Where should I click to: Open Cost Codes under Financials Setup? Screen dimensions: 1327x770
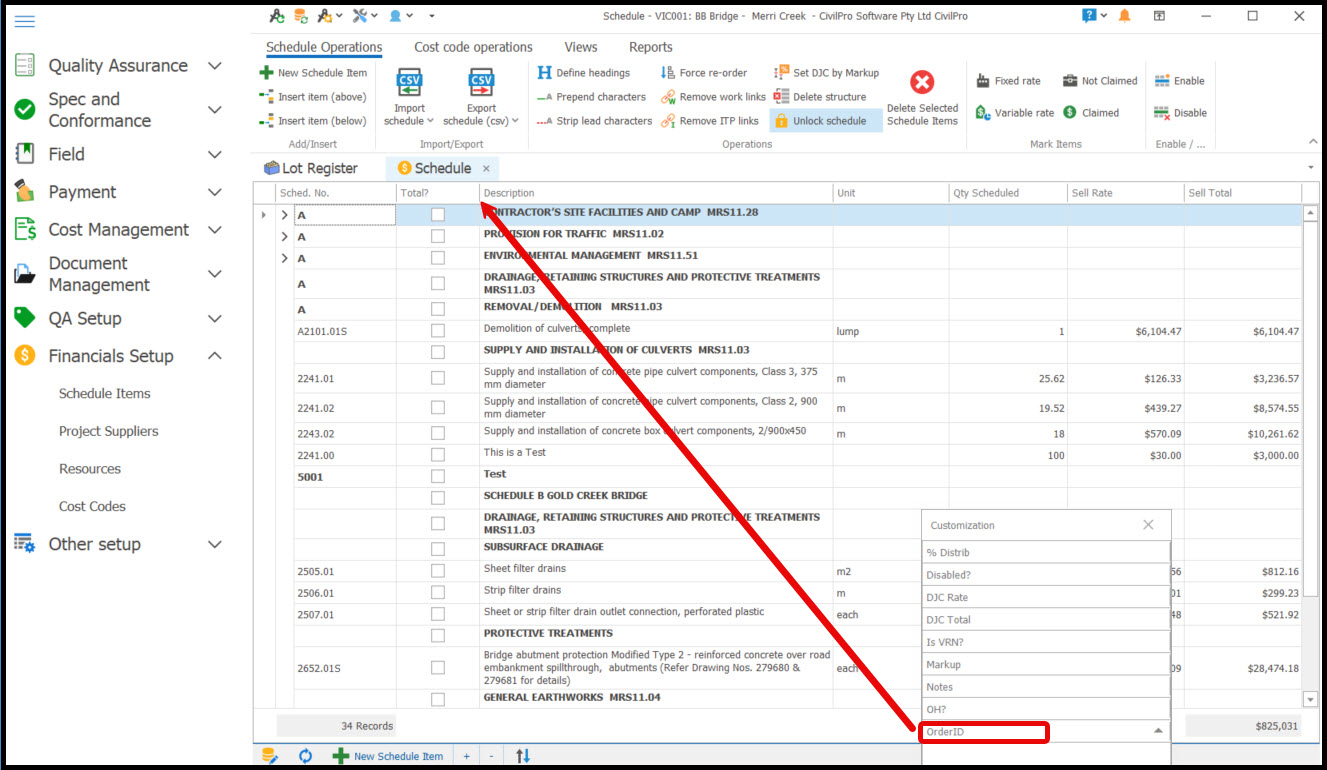(x=92, y=506)
